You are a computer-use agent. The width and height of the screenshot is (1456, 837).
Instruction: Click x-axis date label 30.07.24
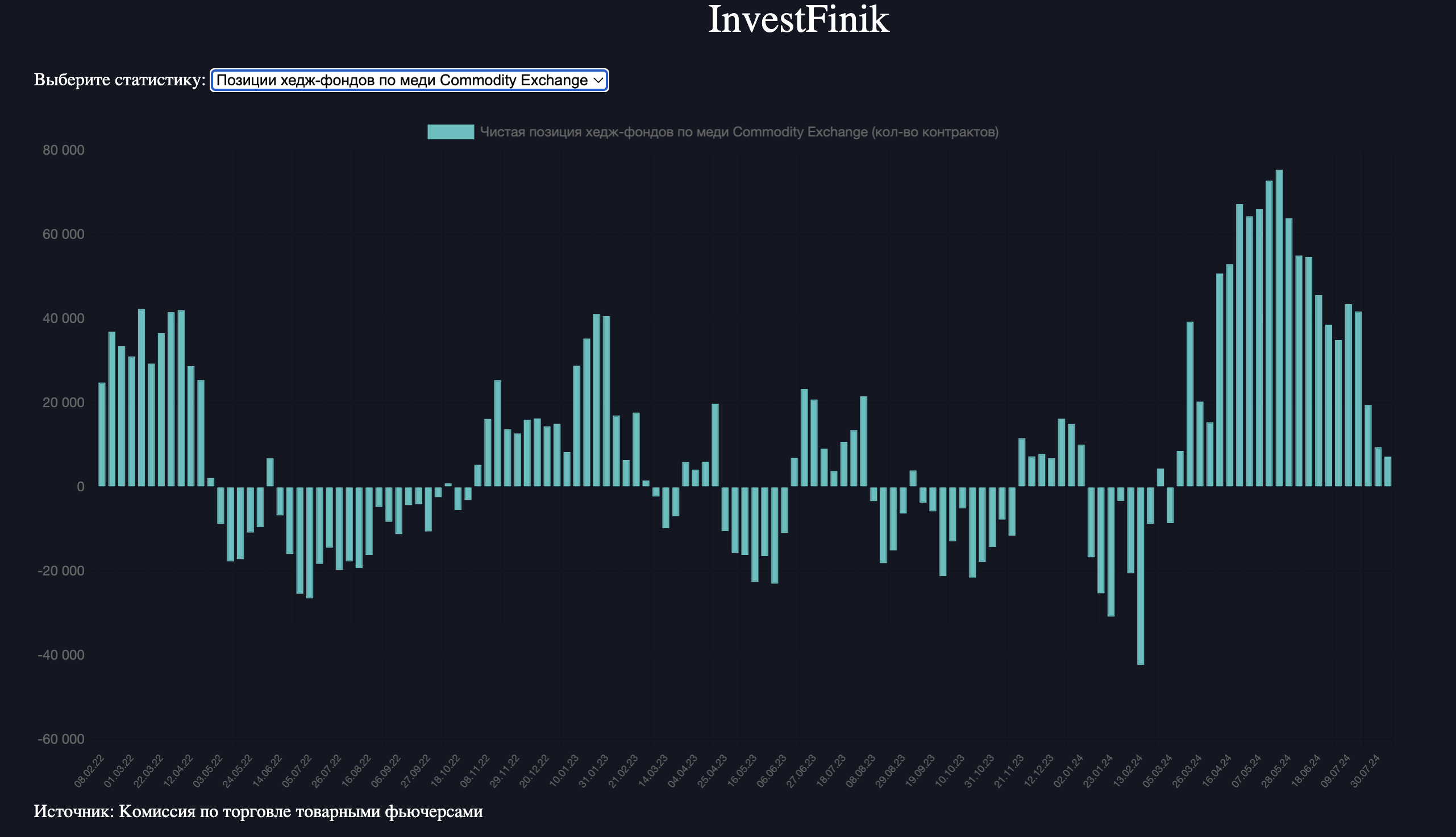pos(1365,771)
